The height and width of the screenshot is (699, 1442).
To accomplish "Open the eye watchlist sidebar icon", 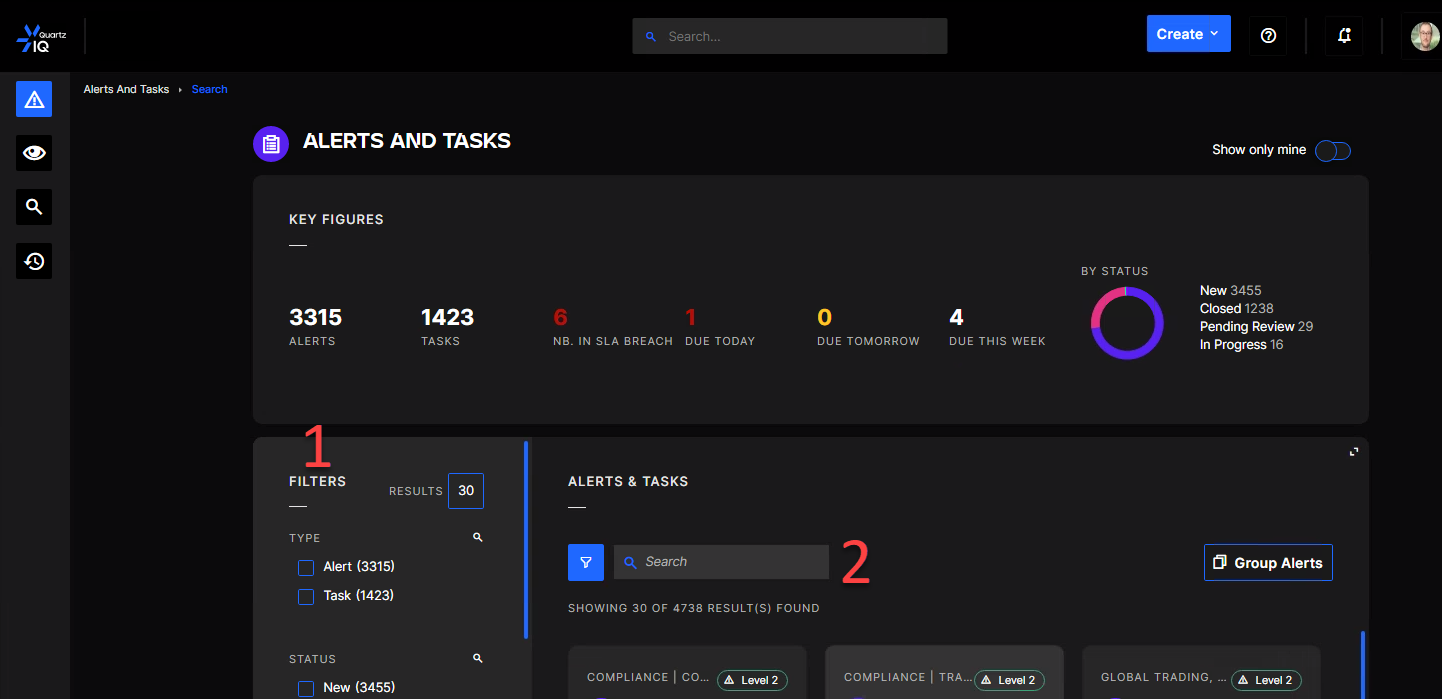I will pyautogui.click(x=34, y=153).
